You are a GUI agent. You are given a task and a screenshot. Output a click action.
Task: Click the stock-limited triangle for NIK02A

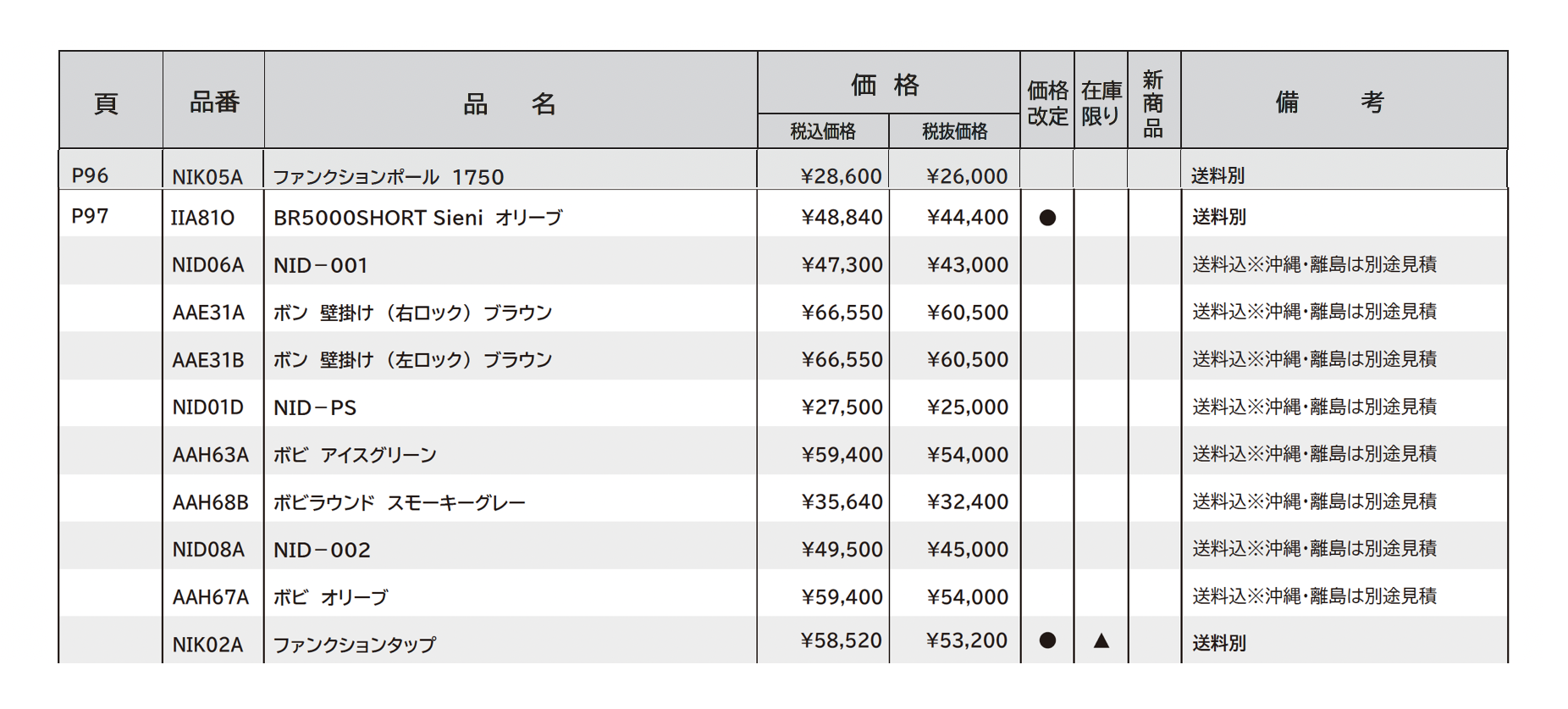point(1101,640)
